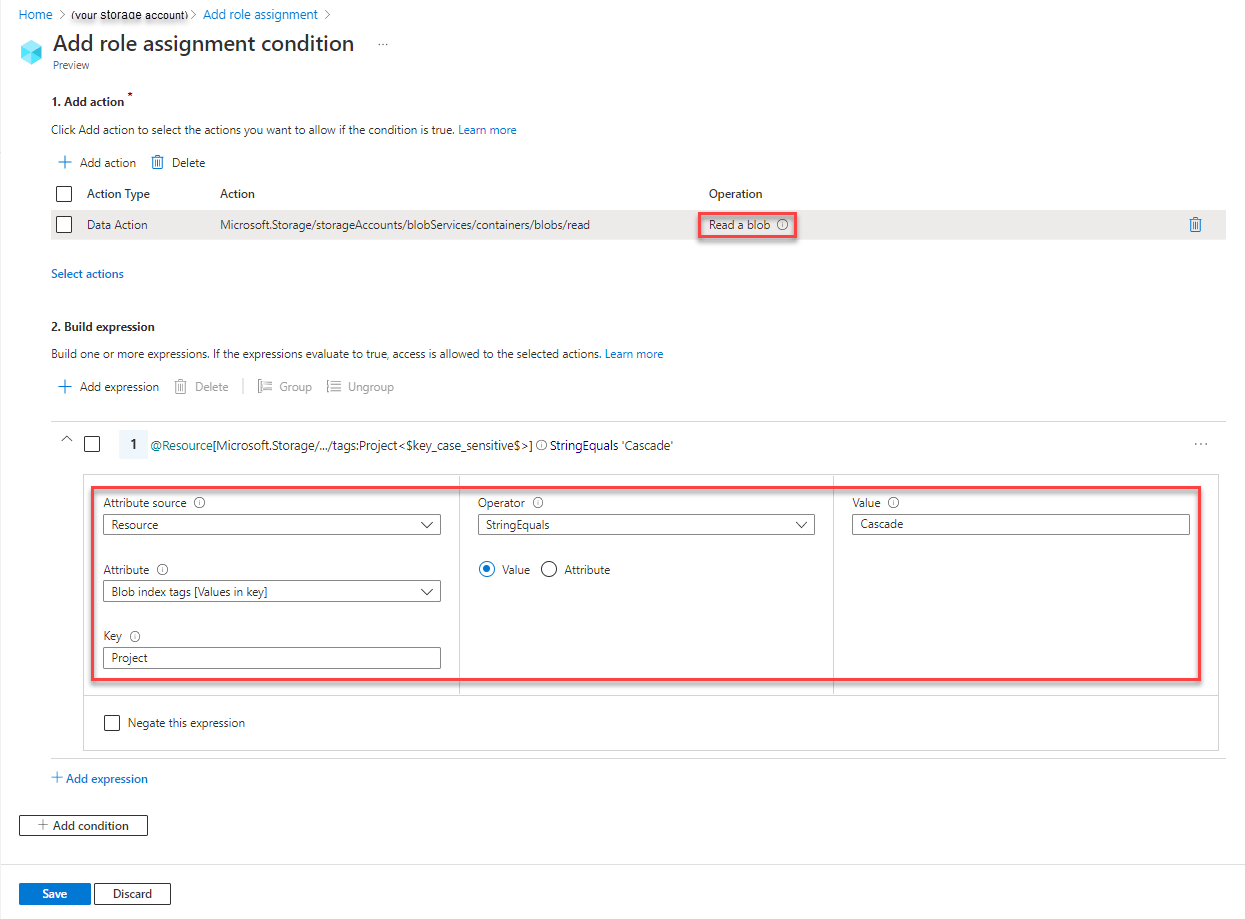Click the Key input field containing Project
Screen dimensions: 1245x919
pos(272,658)
